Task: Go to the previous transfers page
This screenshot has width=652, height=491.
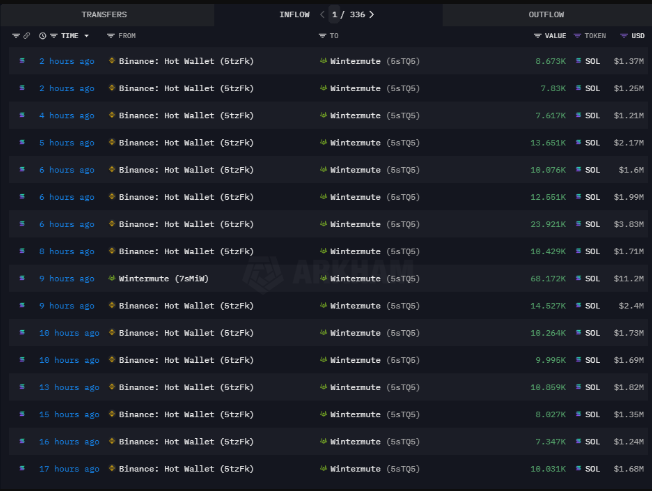Action: point(322,15)
